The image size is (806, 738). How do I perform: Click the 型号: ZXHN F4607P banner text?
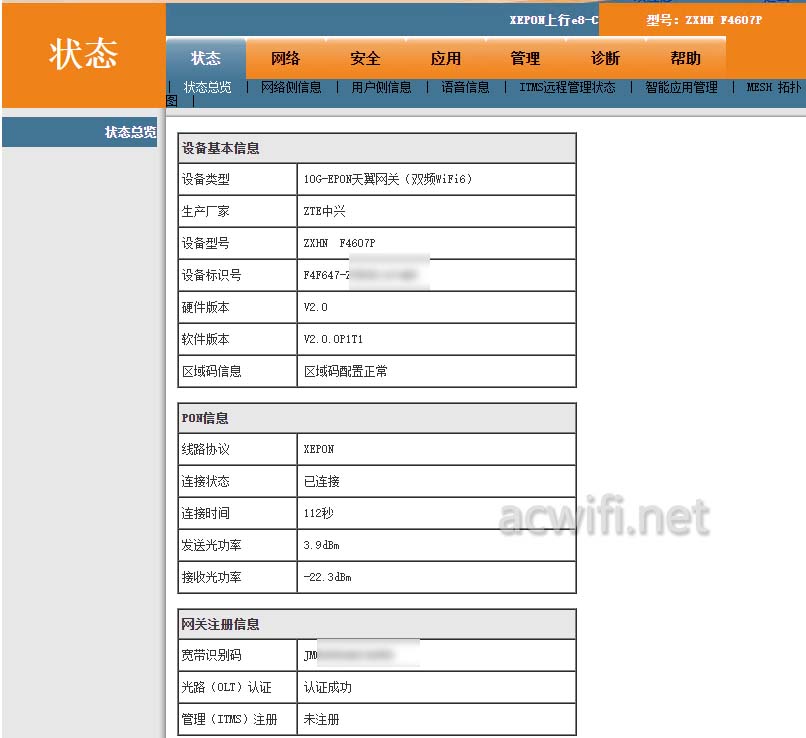click(704, 20)
